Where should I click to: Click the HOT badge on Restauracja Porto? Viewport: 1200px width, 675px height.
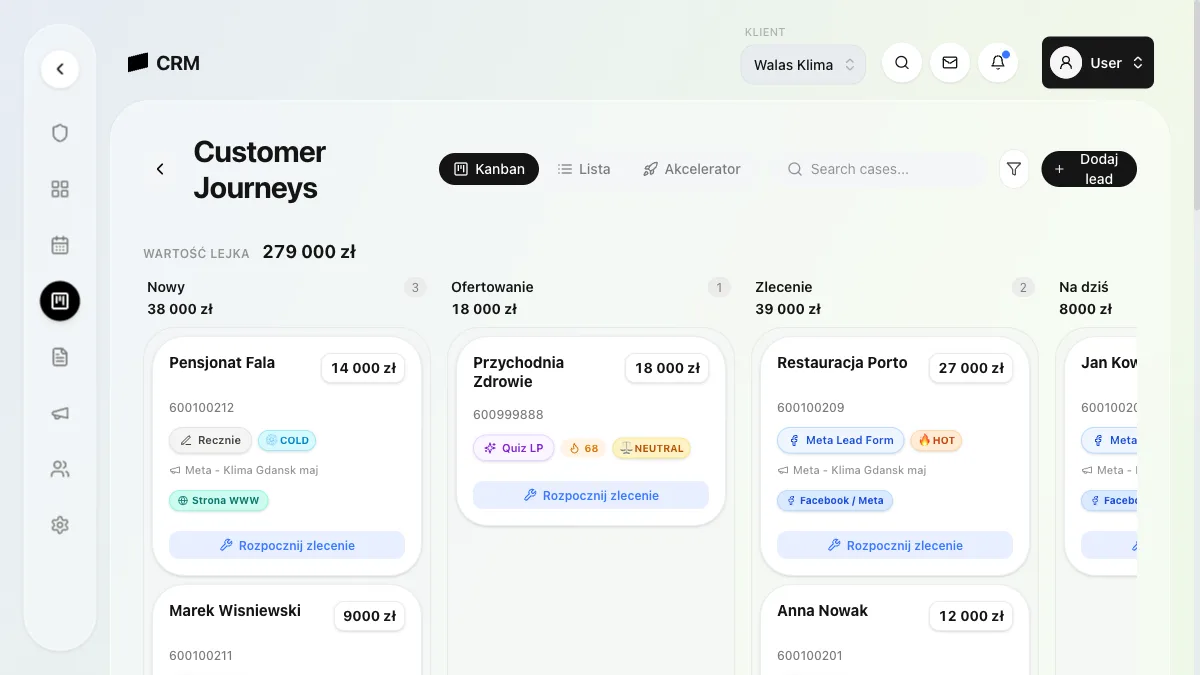tap(936, 440)
